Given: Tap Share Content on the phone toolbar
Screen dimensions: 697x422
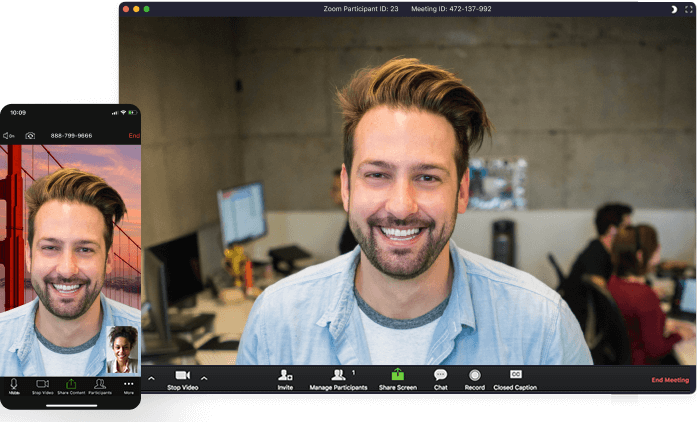Looking at the screenshot, I should [x=71, y=386].
